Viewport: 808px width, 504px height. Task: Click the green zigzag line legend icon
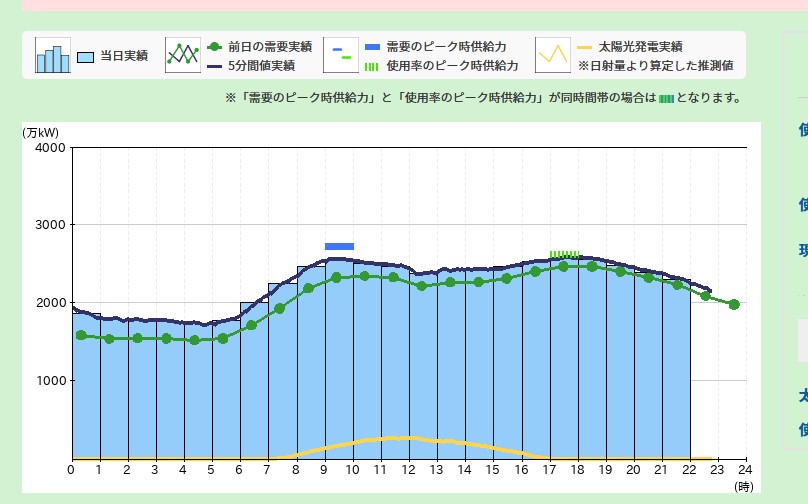point(183,55)
